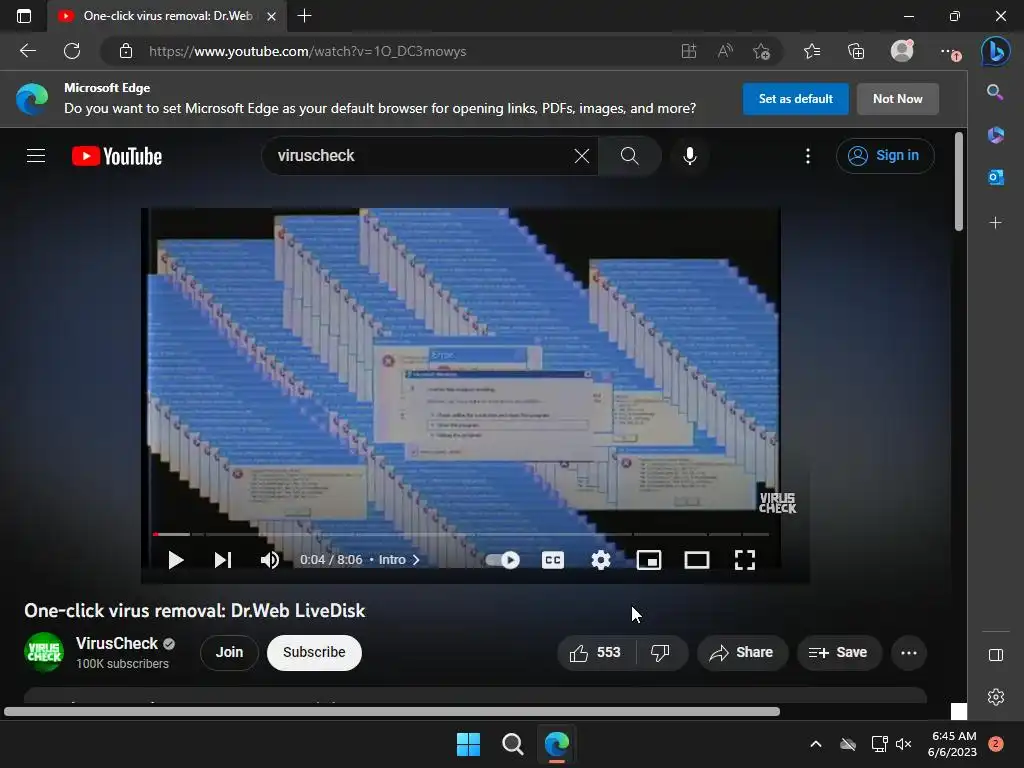Add this page to favorites star
Screen dimensions: 1024x768
[x=761, y=51]
